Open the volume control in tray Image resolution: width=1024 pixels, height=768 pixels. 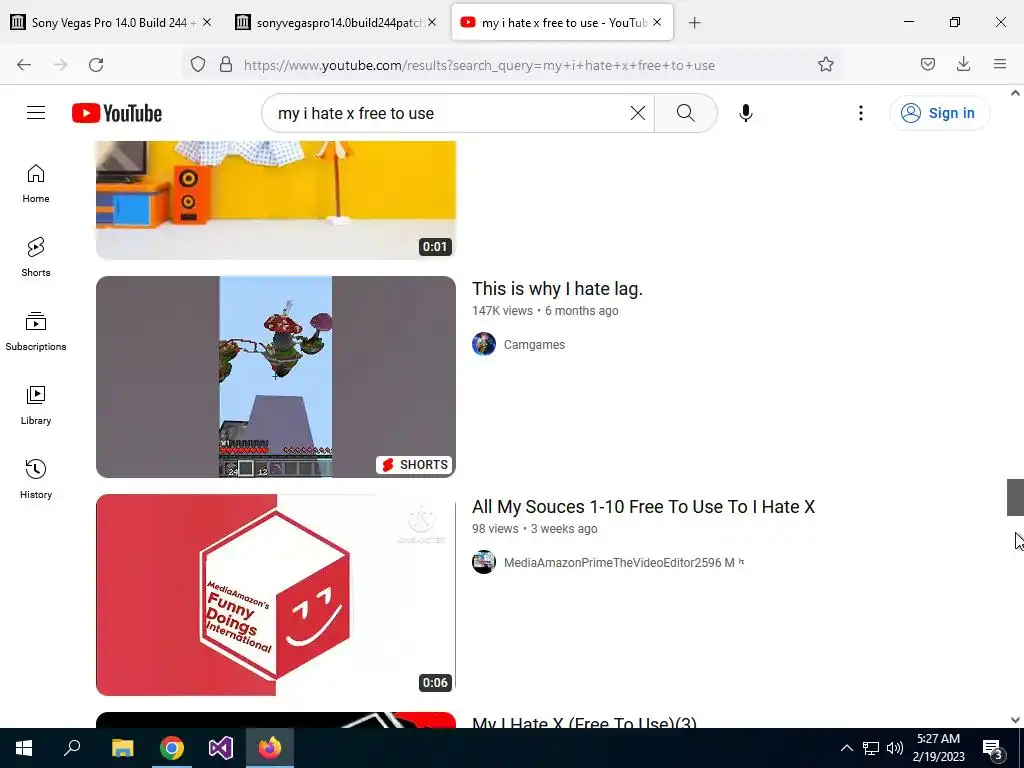pyautogui.click(x=895, y=748)
